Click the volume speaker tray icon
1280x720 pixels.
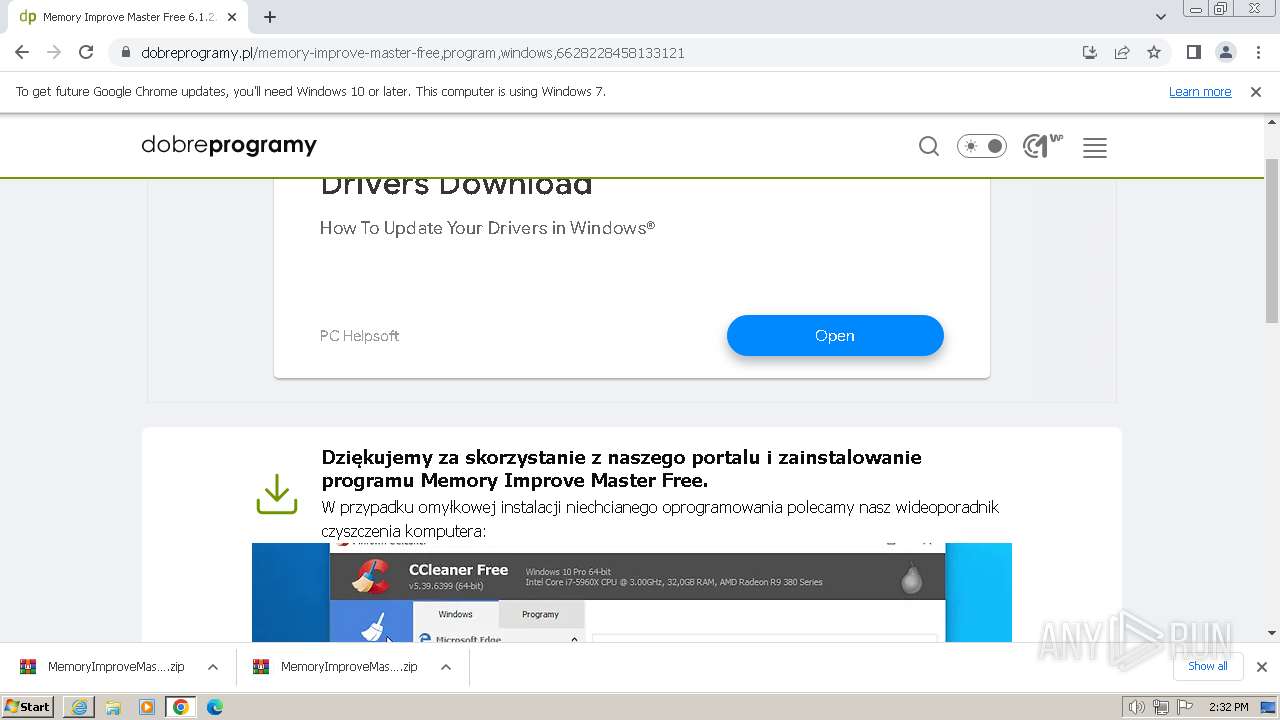coord(1137,707)
